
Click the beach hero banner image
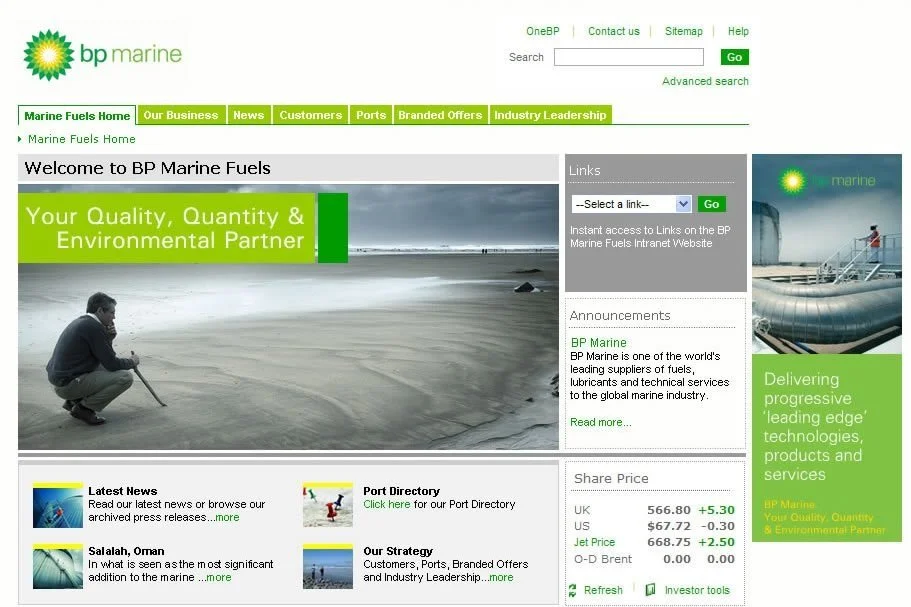(x=288, y=317)
